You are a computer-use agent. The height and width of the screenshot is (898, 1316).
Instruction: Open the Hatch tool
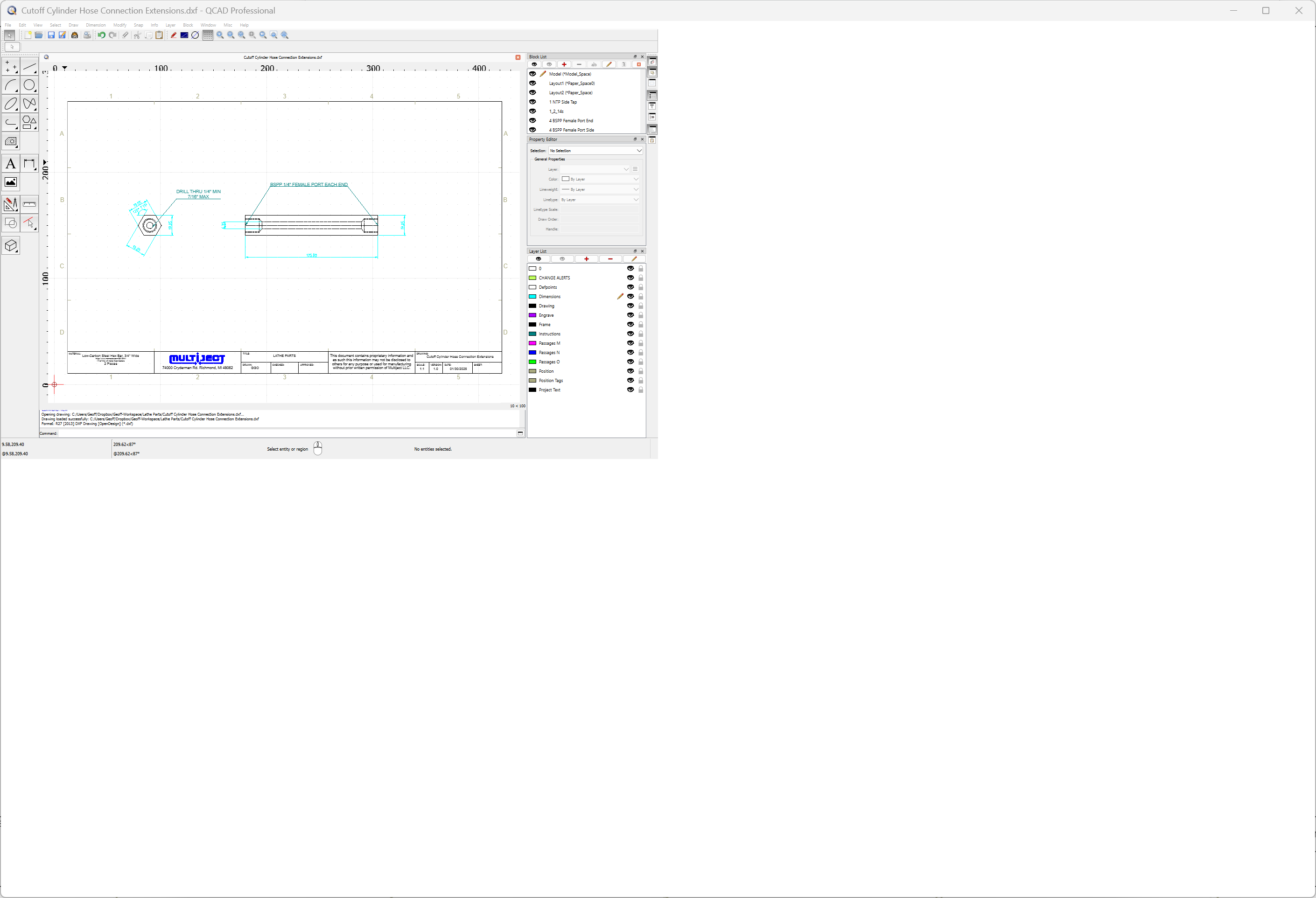point(11,141)
